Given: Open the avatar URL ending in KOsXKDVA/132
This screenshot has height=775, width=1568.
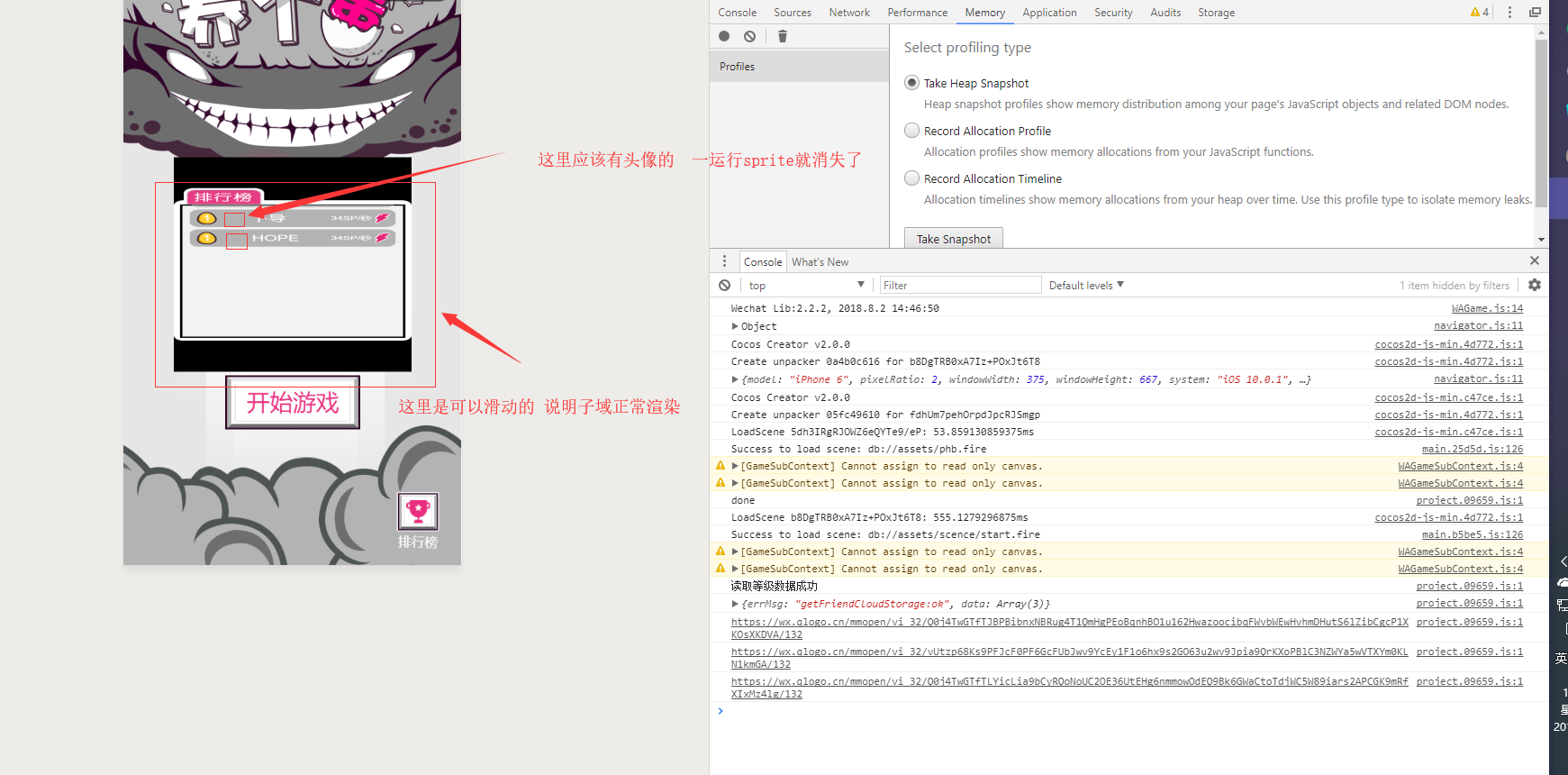Looking at the screenshot, I should tap(1070, 628).
